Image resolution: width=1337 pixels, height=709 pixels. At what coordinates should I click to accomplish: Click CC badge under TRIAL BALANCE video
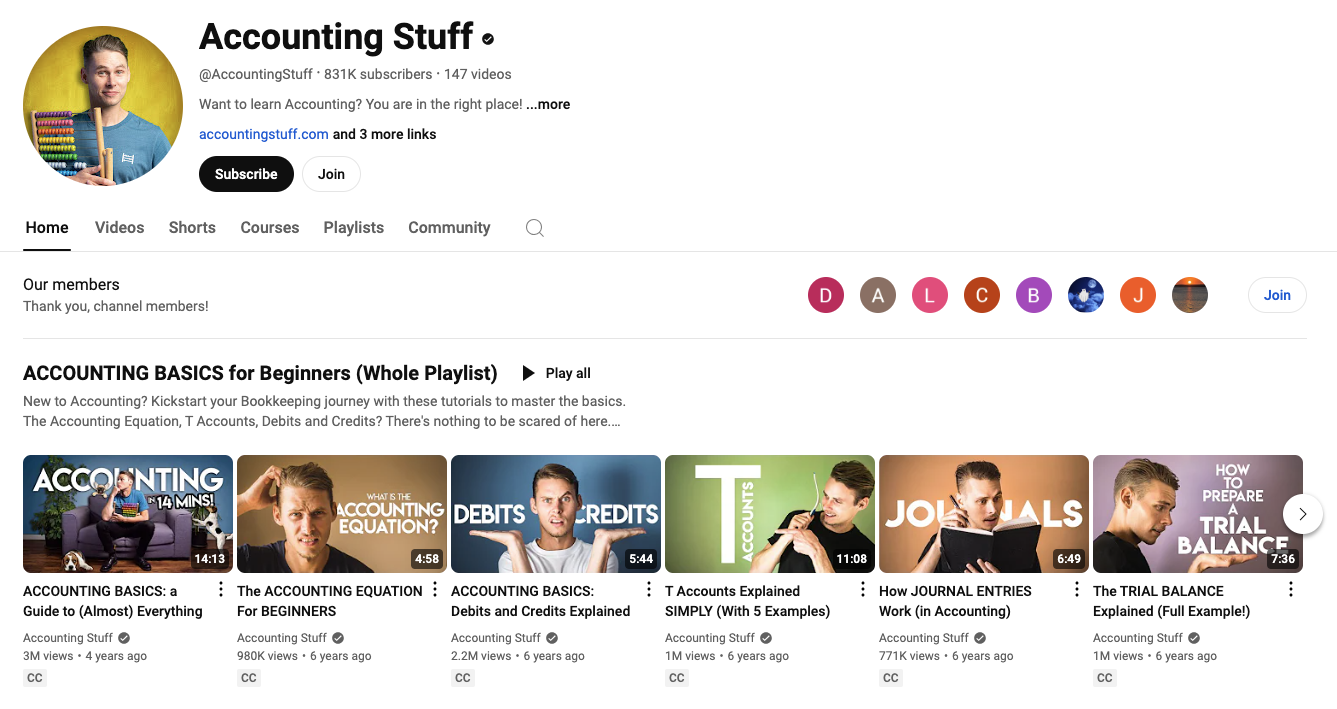pyautogui.click(x=1105, y=678)
